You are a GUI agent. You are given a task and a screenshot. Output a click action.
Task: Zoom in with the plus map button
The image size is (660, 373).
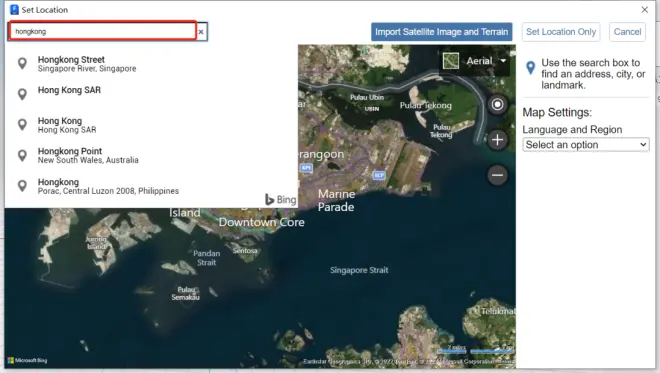tap(497, 140)
